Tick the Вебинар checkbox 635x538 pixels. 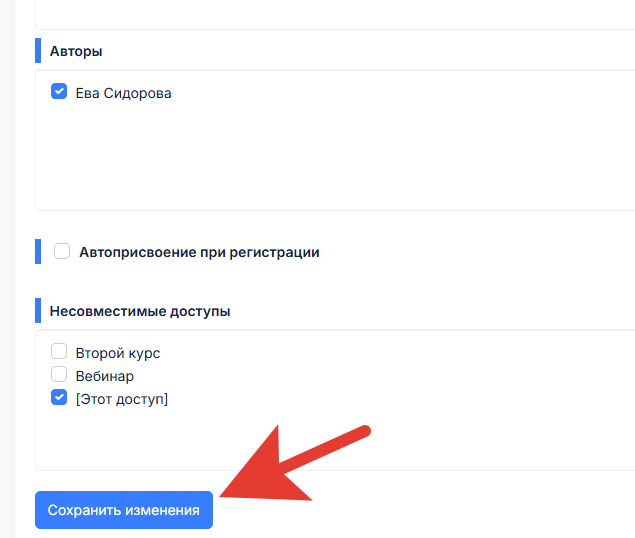[x=59, y=375]
